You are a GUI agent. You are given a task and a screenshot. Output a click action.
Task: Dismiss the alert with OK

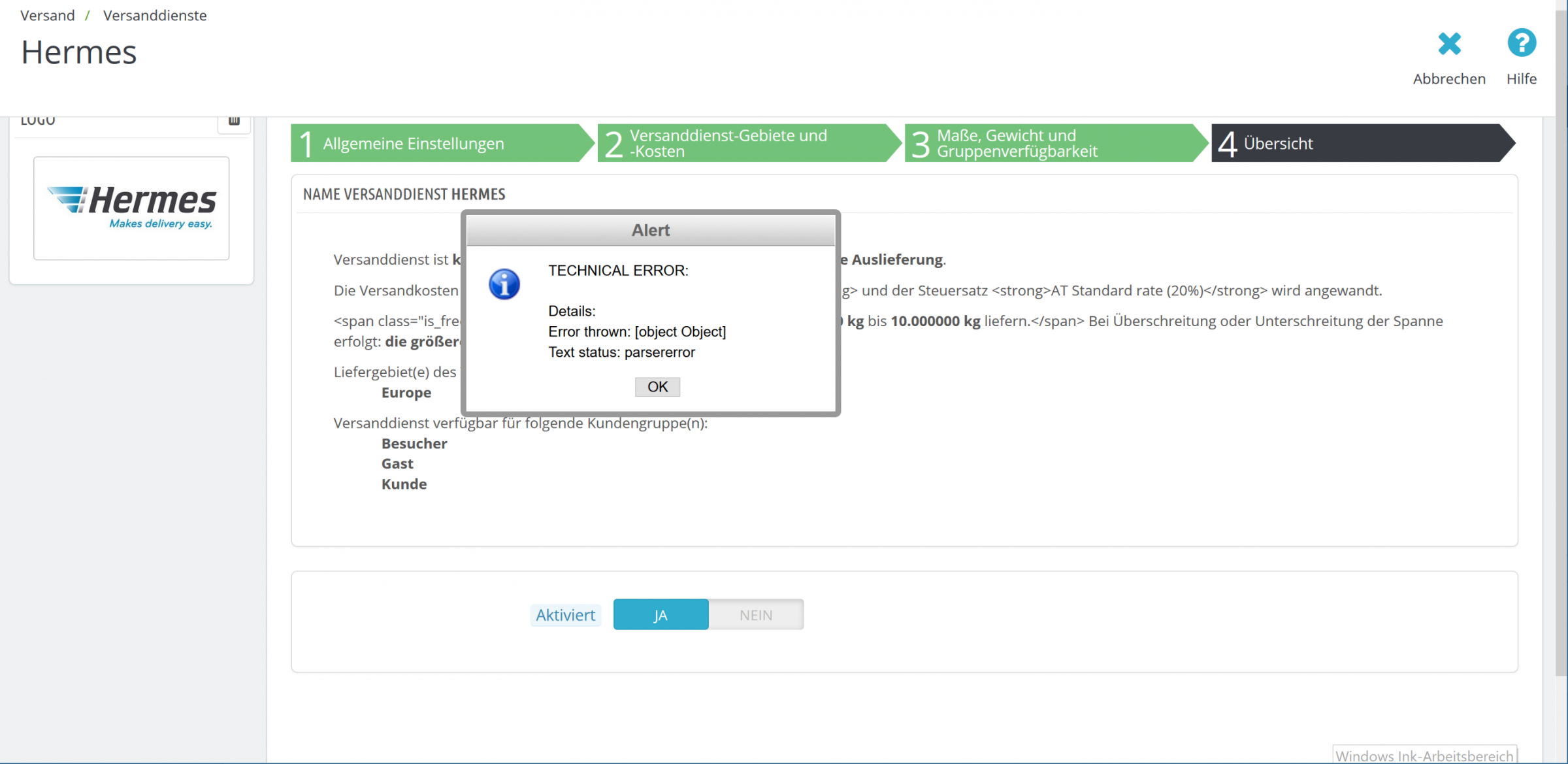[657, 387]
